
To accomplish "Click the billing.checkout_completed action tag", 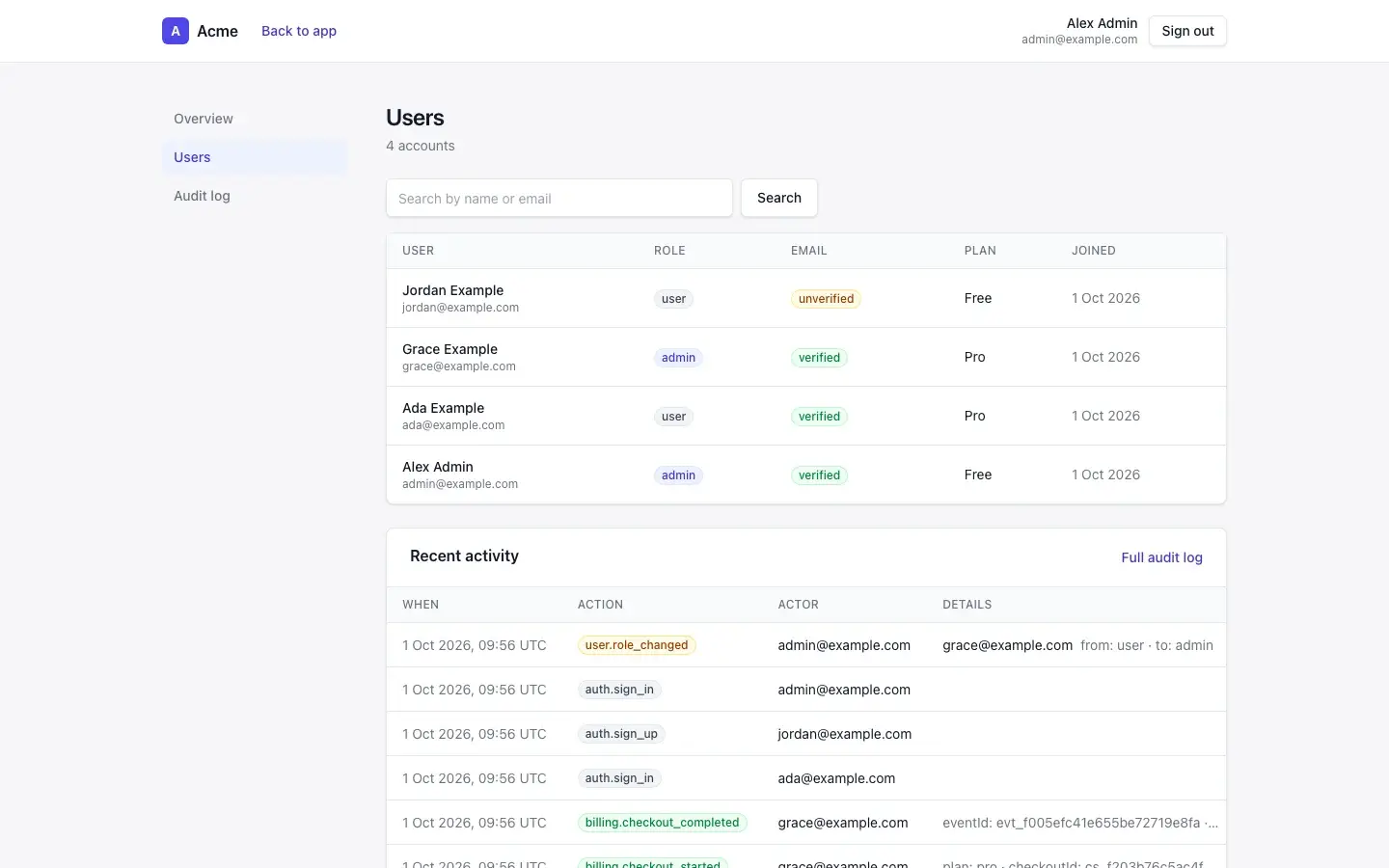I will [662, 823].
